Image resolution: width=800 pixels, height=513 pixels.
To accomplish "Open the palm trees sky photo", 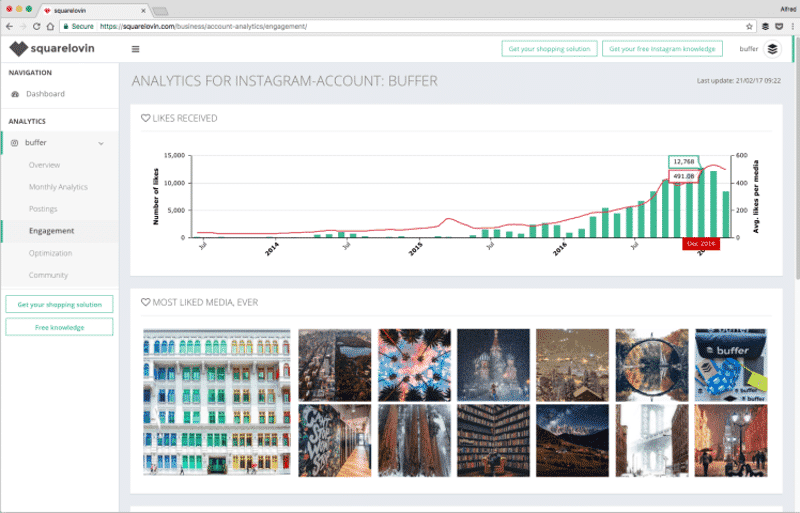I will click(414, 365).
